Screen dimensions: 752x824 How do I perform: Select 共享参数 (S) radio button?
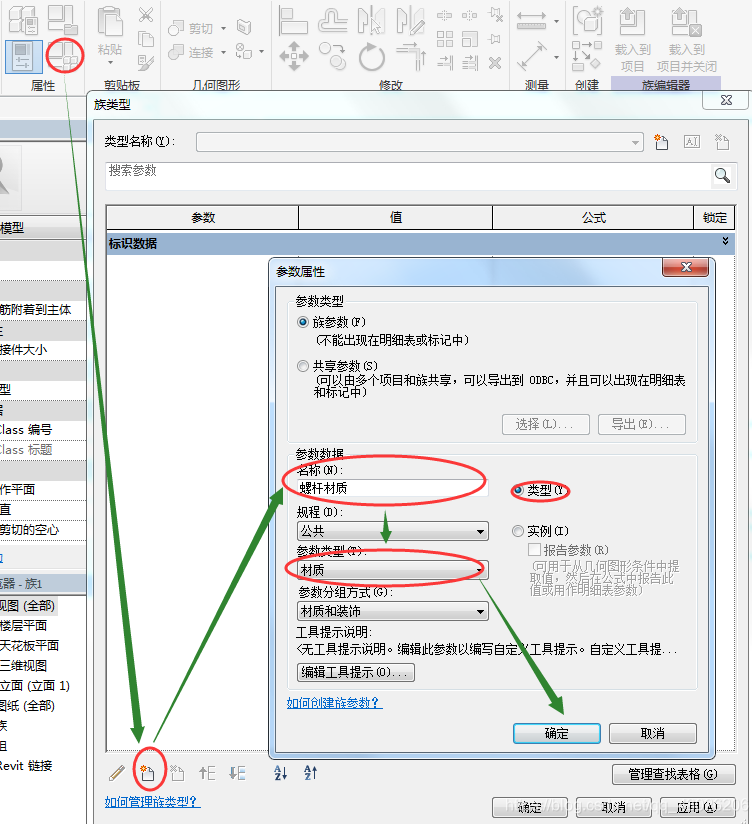point(303,366)
